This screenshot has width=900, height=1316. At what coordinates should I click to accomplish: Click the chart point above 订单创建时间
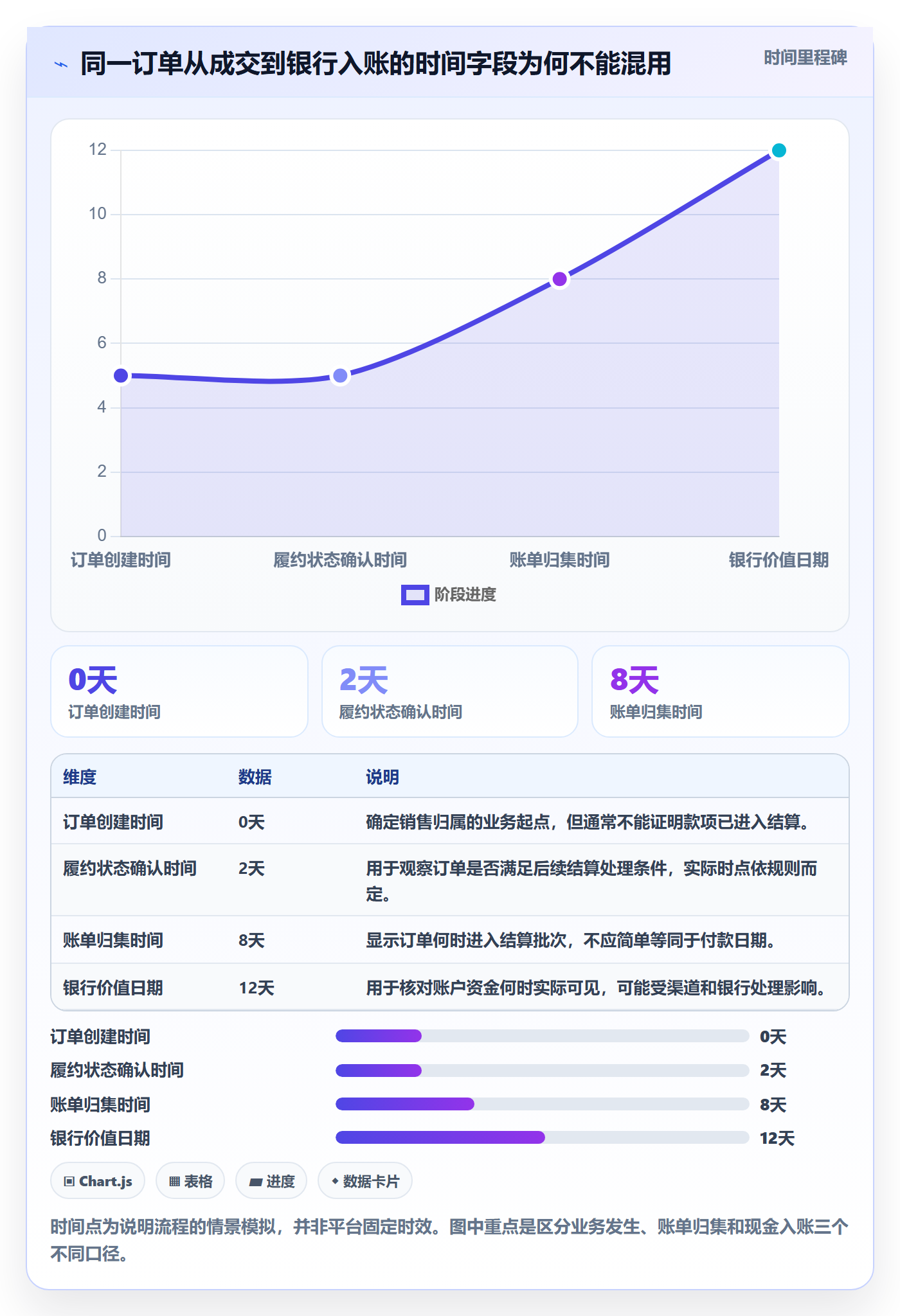pyautogui.click(x=121, y=375)
